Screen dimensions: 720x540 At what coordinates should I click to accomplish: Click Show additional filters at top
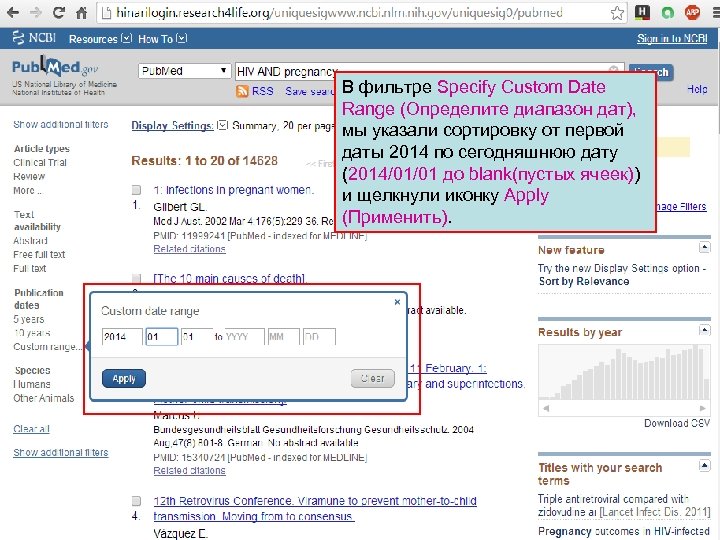(x=61, y=124)
